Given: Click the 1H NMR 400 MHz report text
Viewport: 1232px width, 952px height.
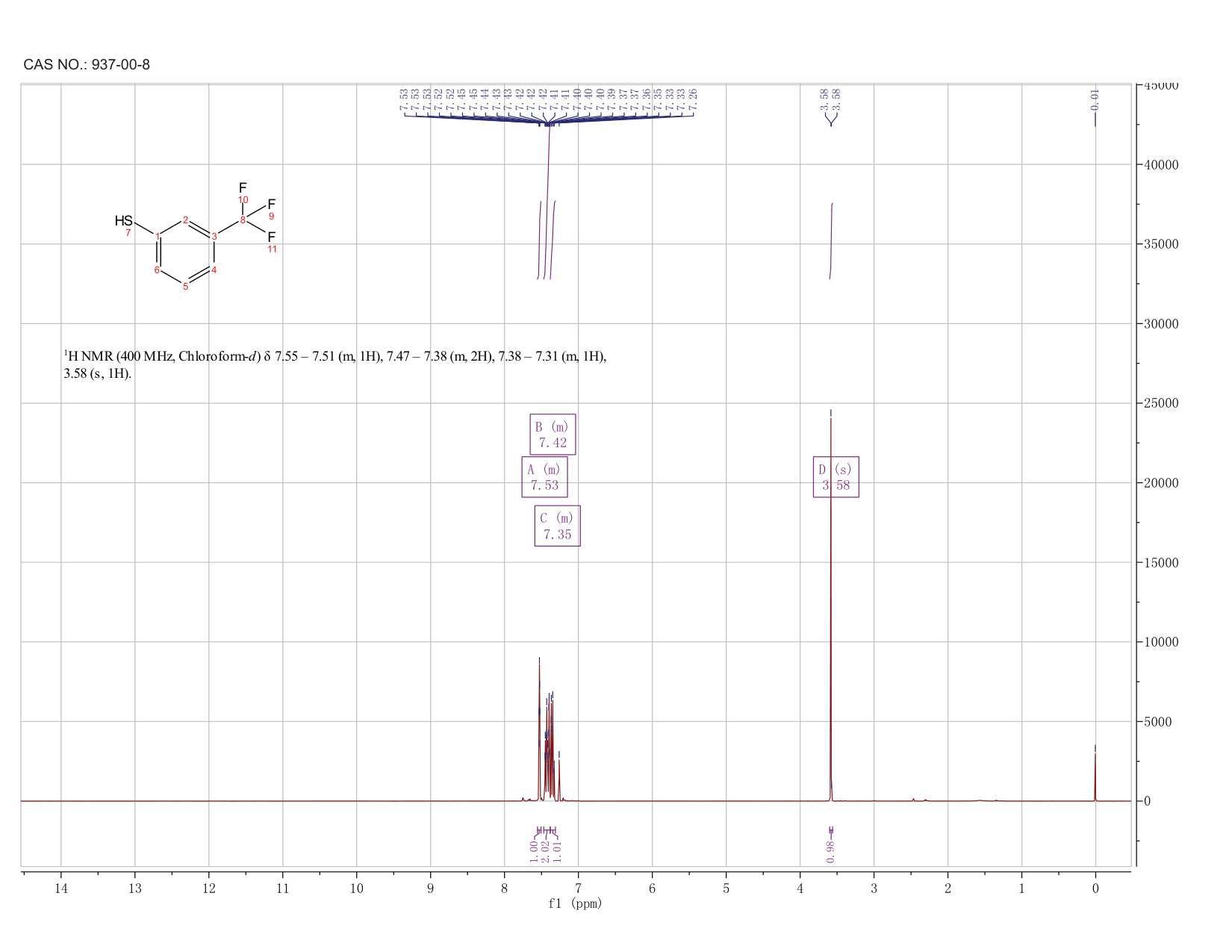Looking at the screenshot, I should click(335, 364).
